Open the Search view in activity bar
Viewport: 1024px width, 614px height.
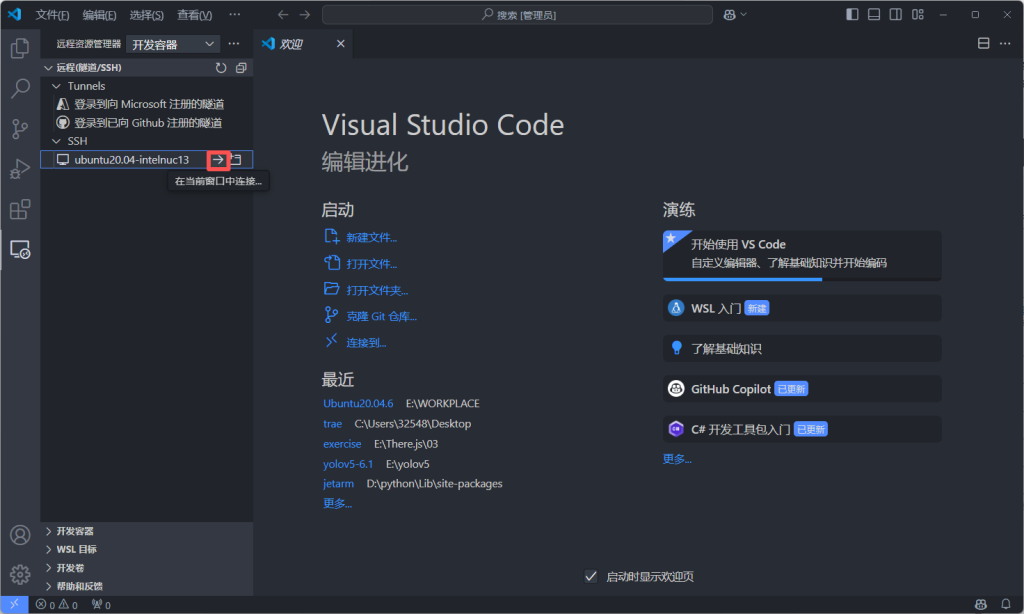tap(19, 89)
